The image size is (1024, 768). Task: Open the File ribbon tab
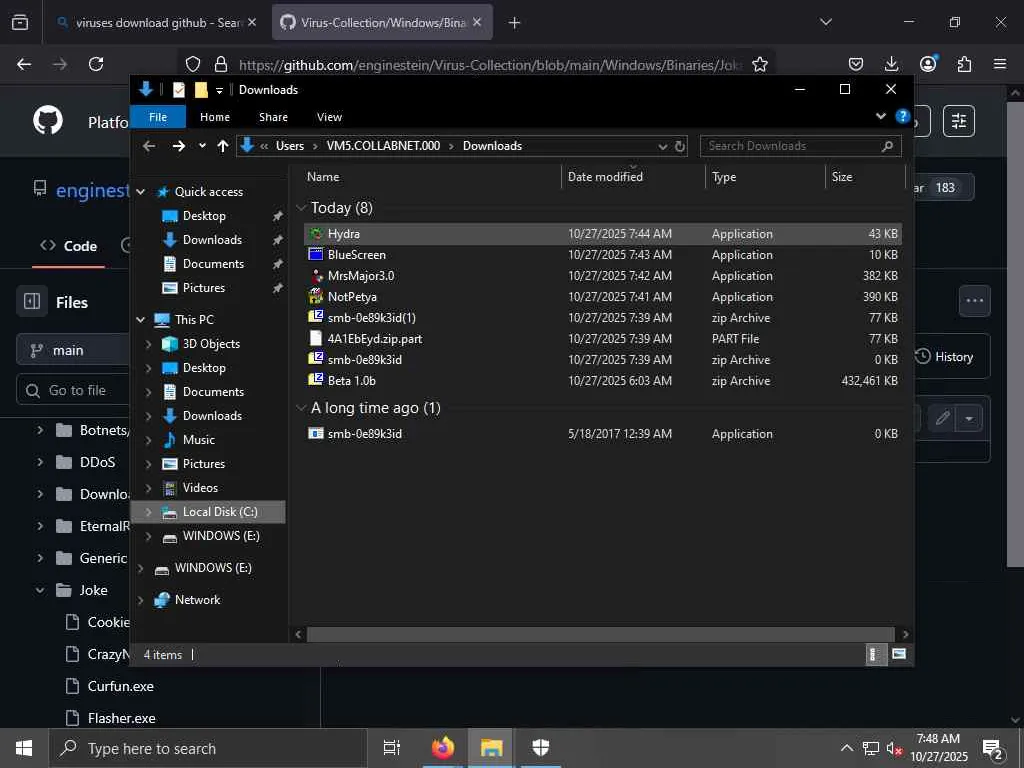158,117
